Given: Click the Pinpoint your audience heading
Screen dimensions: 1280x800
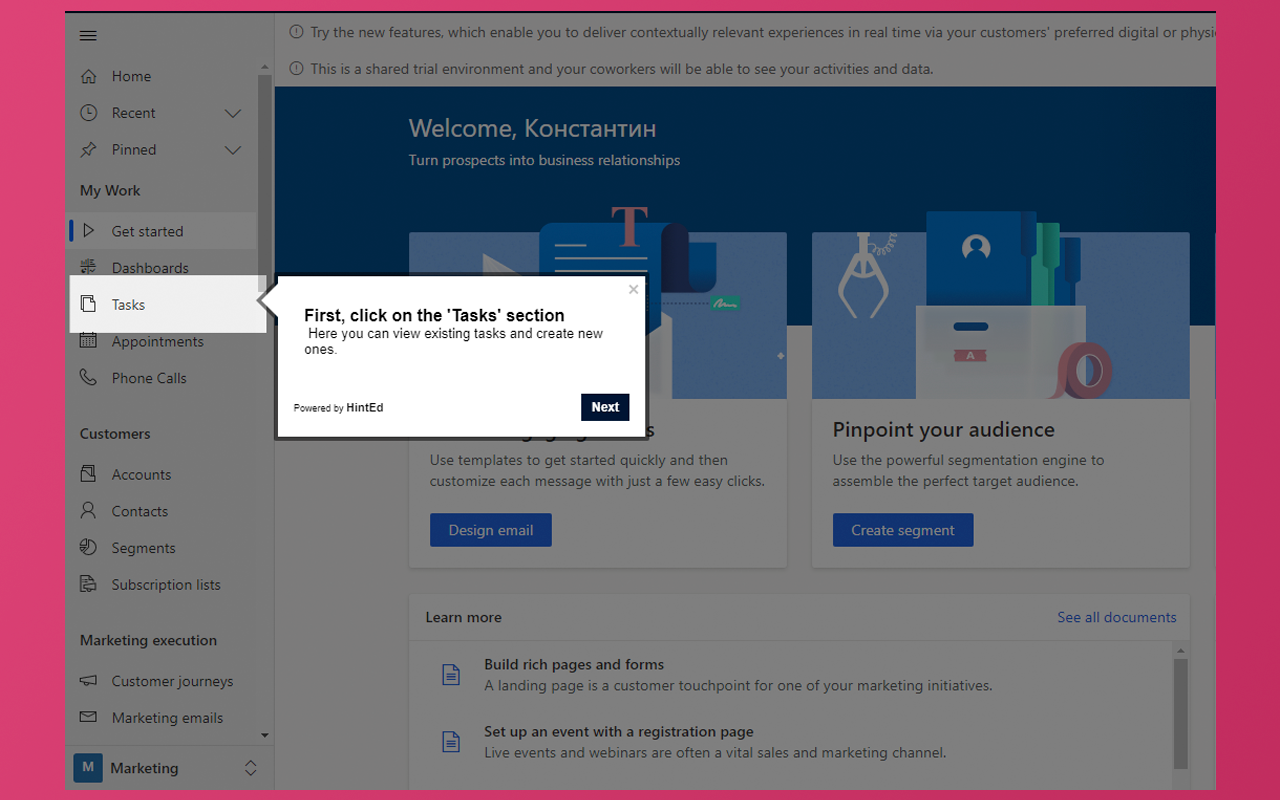Looking at the screenshot, I should coord(944,430).
